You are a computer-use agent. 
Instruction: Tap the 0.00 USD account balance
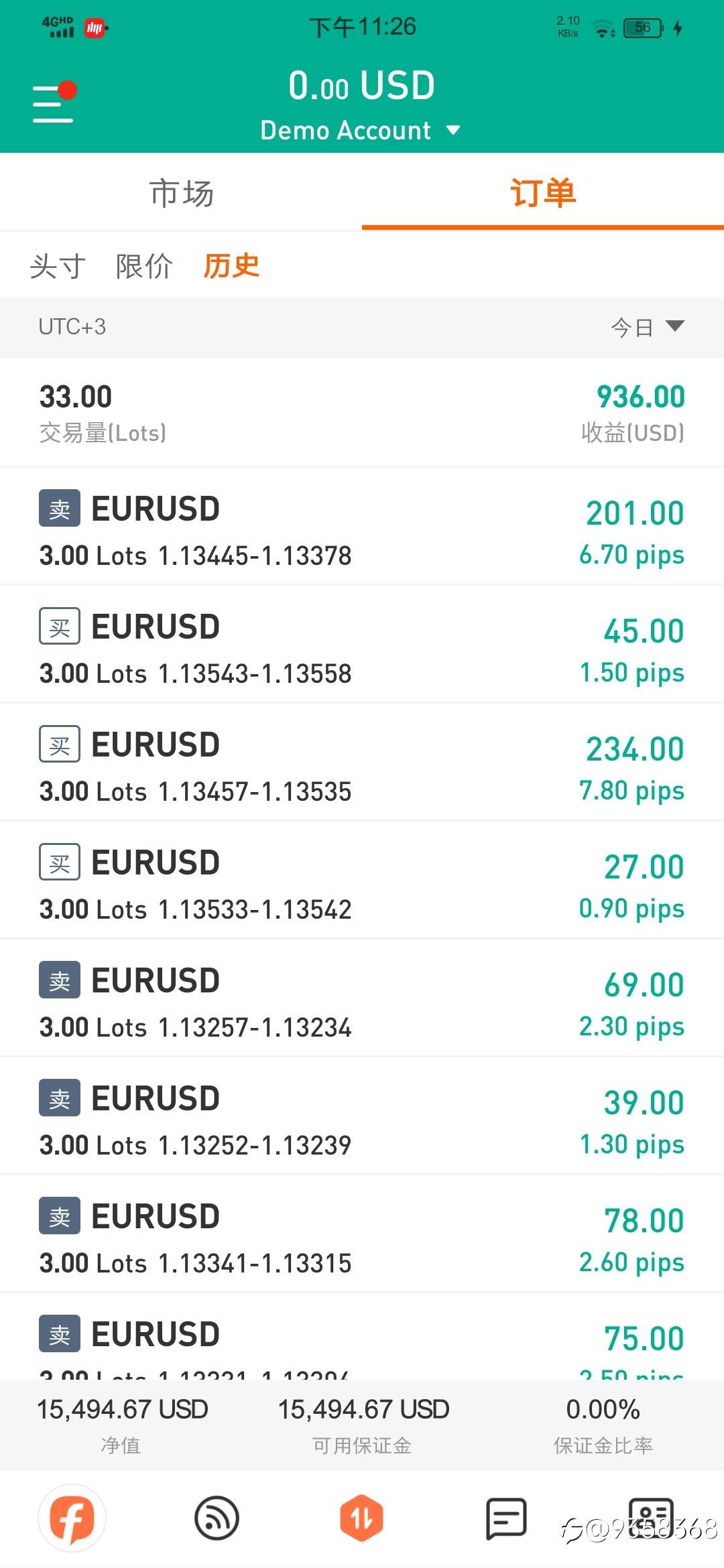coord(362,86)
